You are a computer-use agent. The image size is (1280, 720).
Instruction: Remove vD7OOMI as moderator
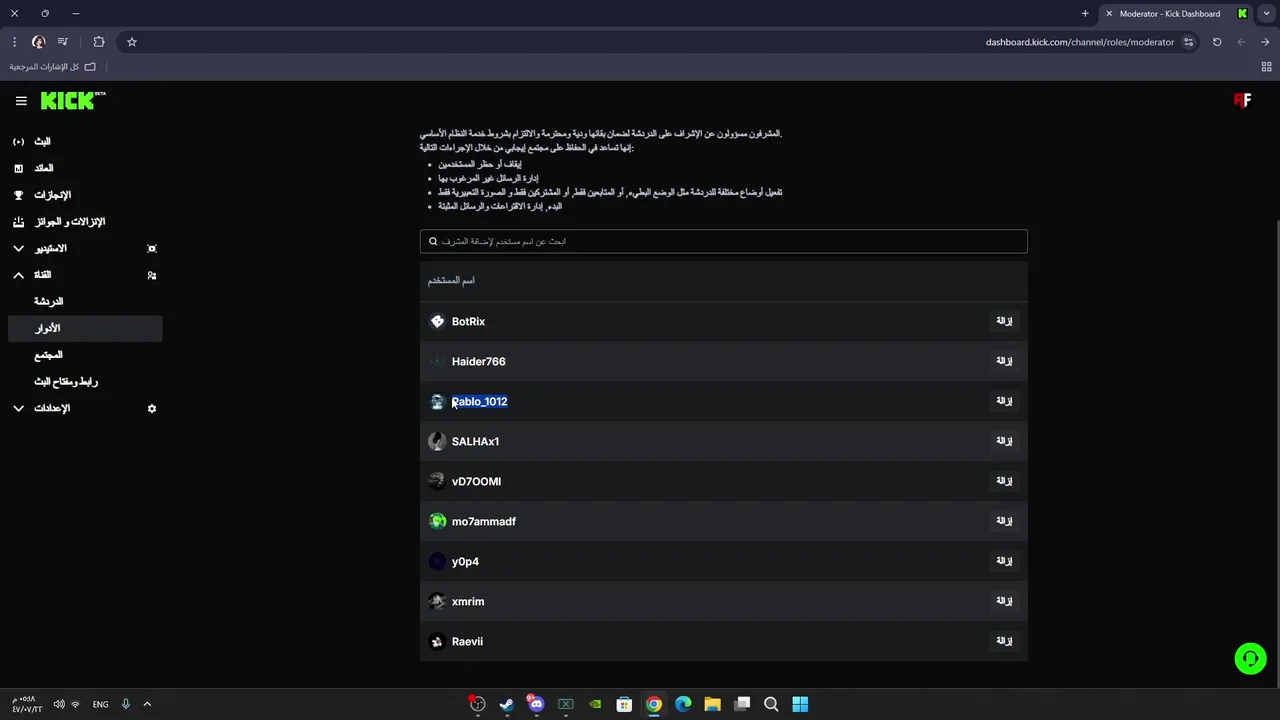[1004, 481]
